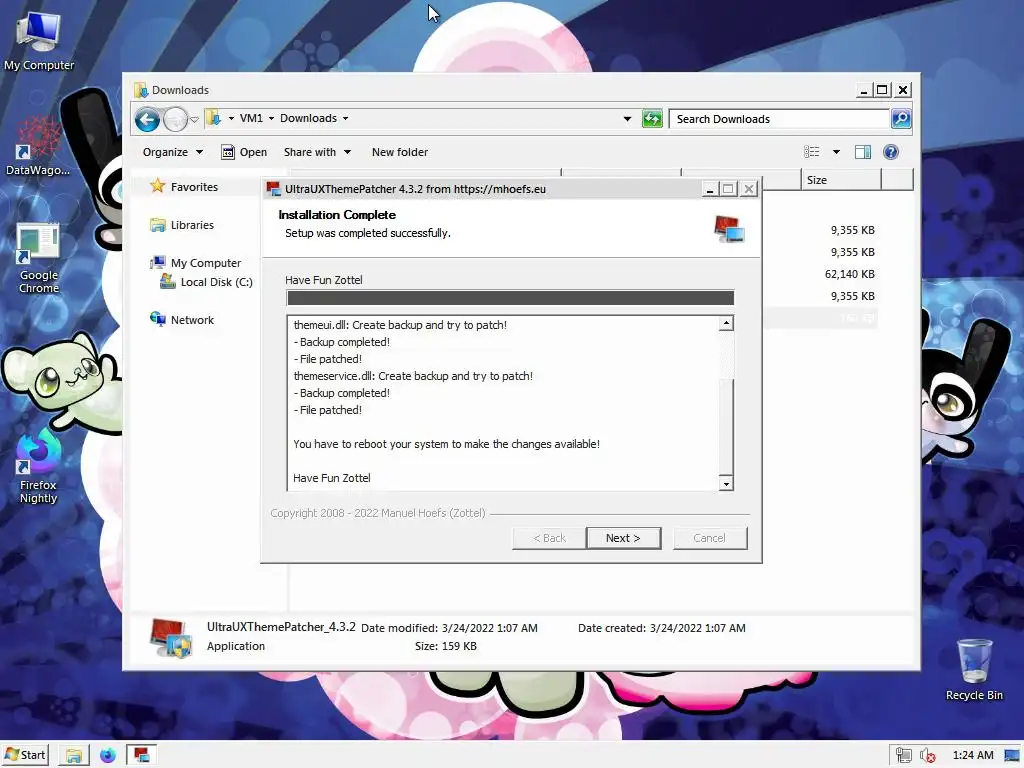The width and height of the screenshot is (1024, 768).
Task: Click the search magnifier icon
Action: click(901, 119)
